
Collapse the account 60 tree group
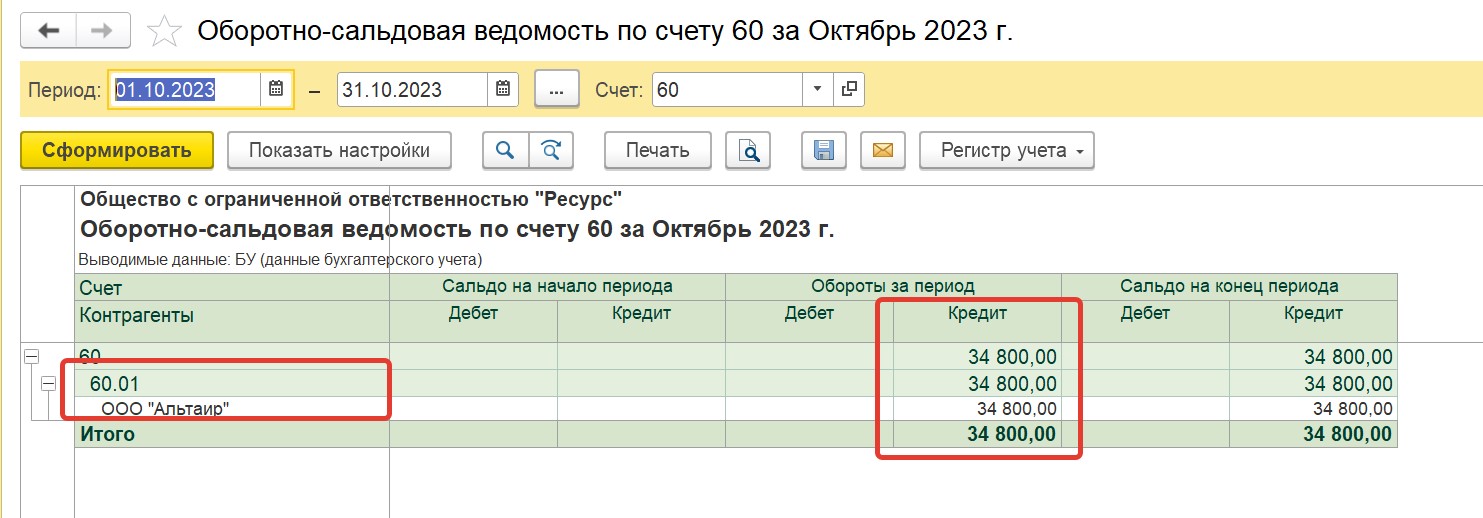click(32, 356)
